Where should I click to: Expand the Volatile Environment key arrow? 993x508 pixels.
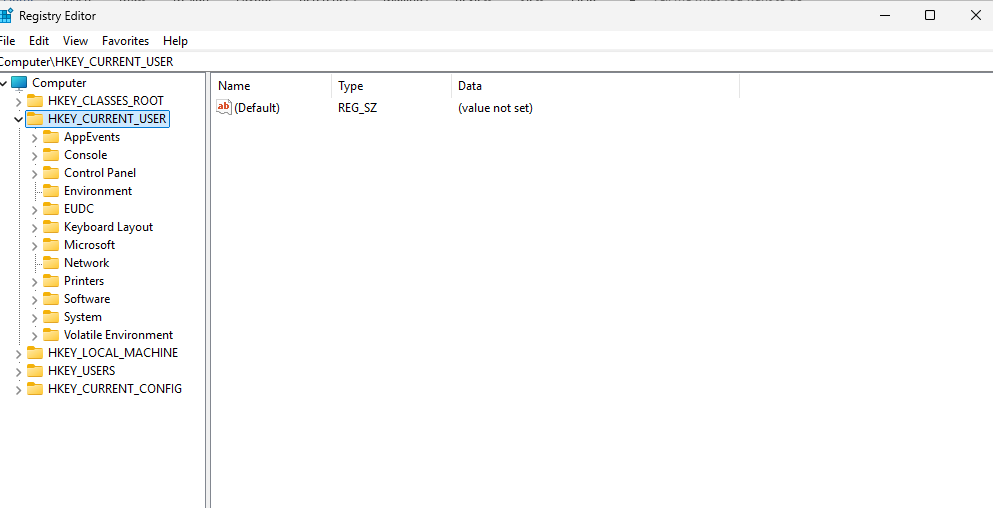coord(35,335)
